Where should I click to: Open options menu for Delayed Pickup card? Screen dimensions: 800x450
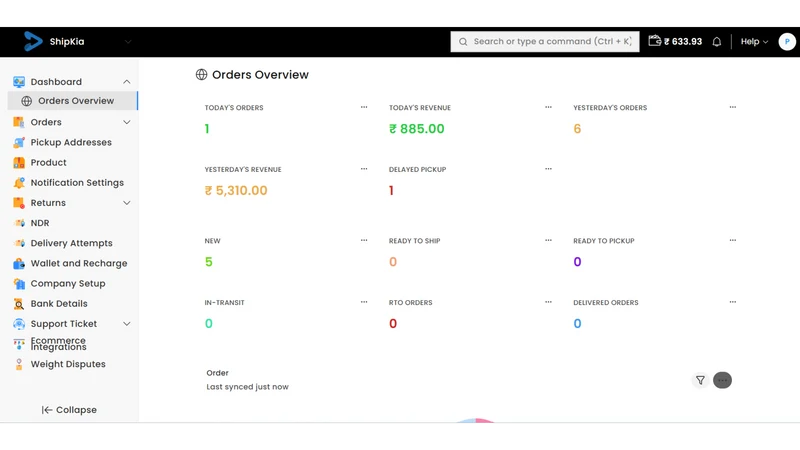(x=548, y=169)
